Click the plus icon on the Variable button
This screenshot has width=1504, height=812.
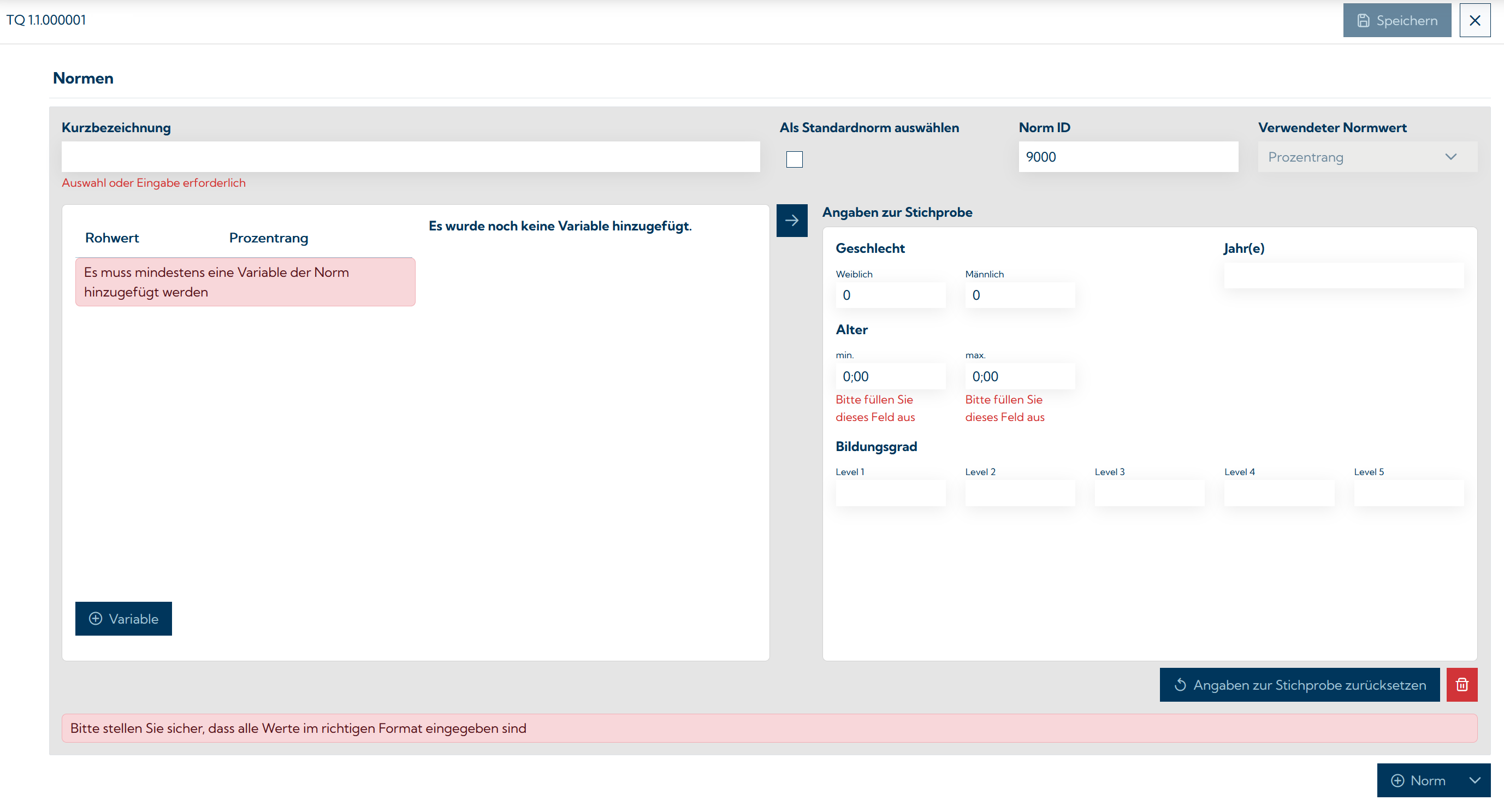pyautogui.click(x=96, y=618)
